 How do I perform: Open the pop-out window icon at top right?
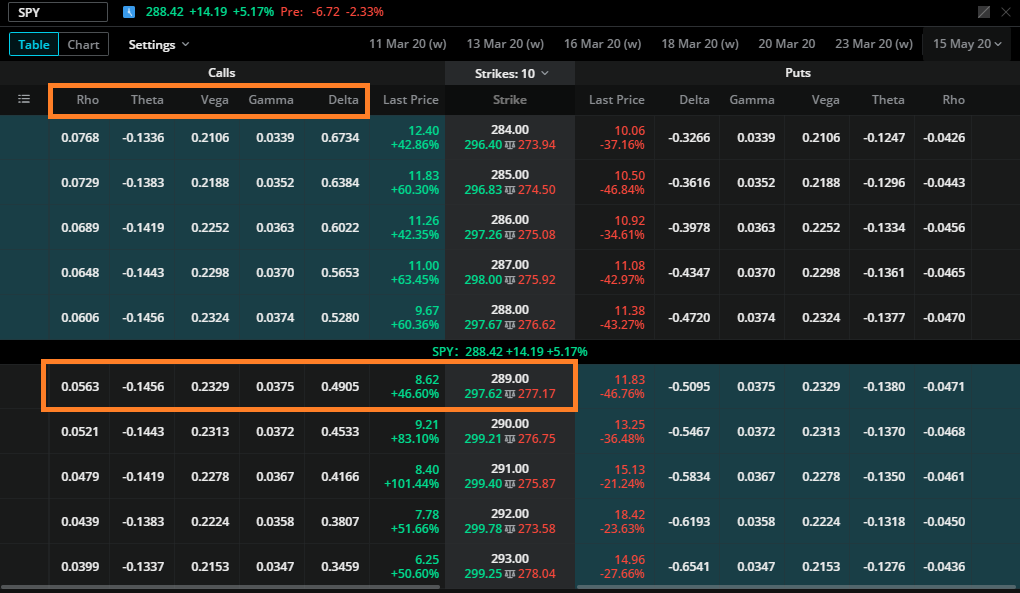tap(984, 12)
